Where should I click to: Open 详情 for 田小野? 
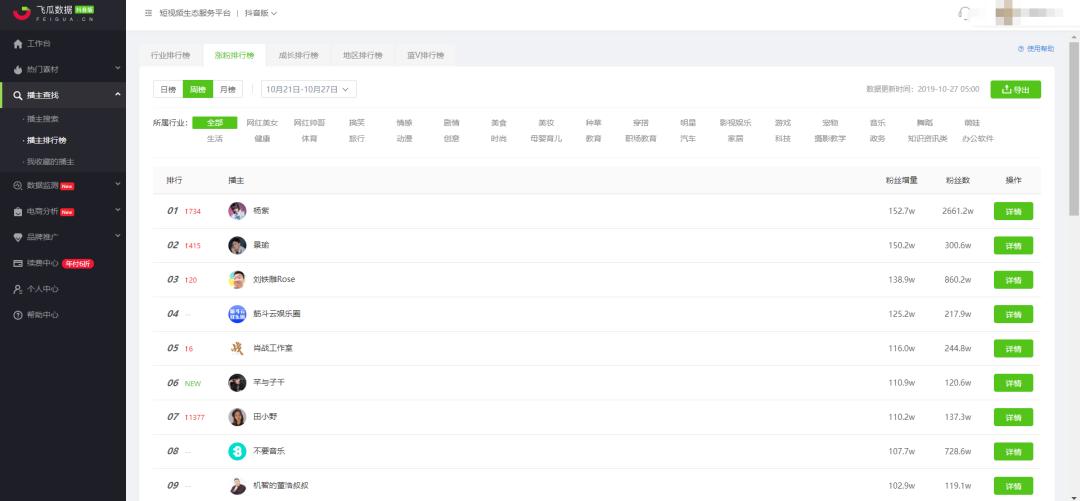(1013, 418)
